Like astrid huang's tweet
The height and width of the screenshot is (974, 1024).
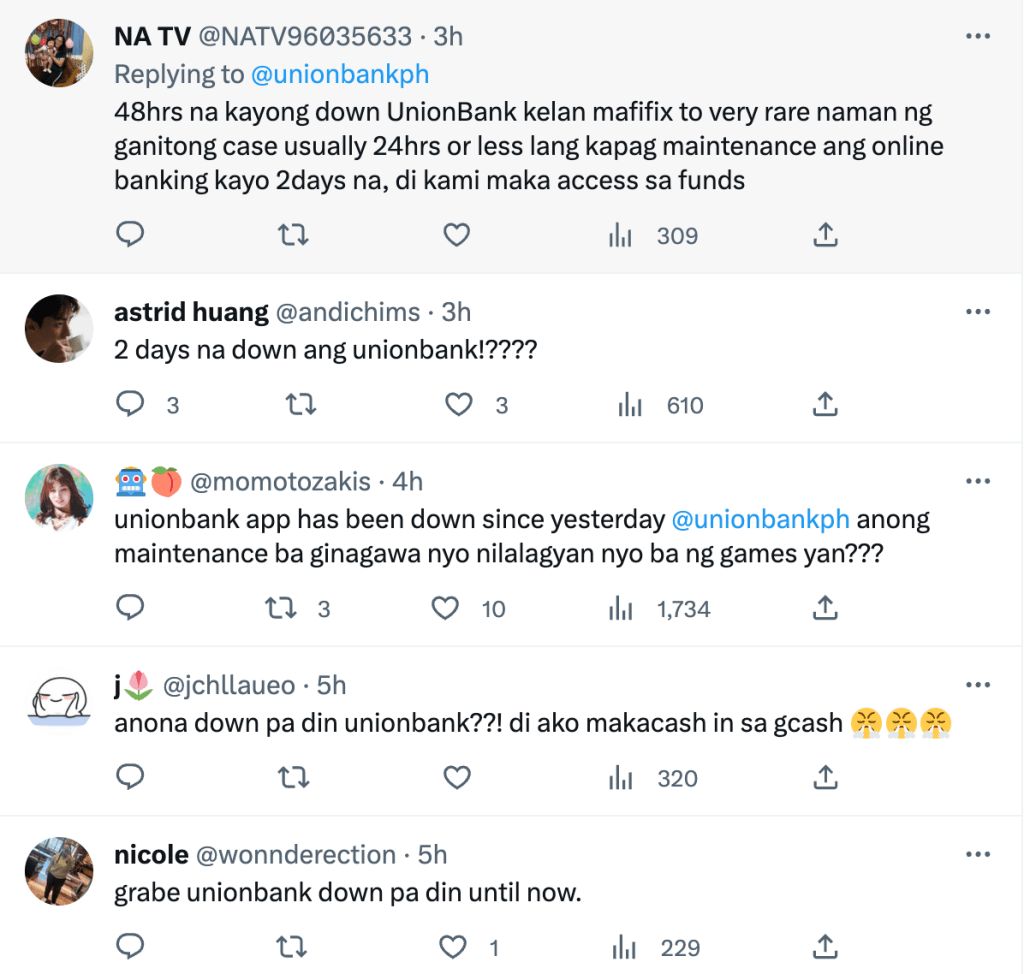coord(458,405)
